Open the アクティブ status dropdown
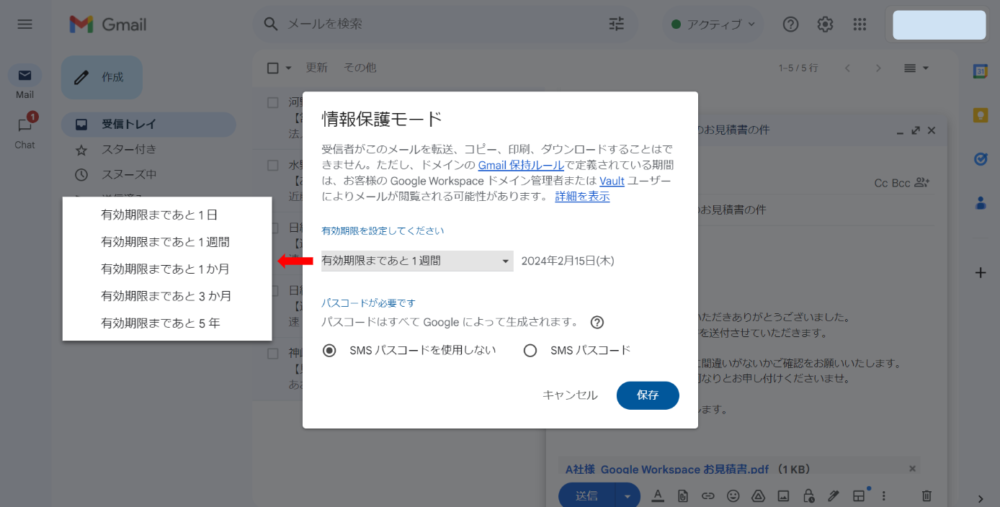 coord(713,24)
